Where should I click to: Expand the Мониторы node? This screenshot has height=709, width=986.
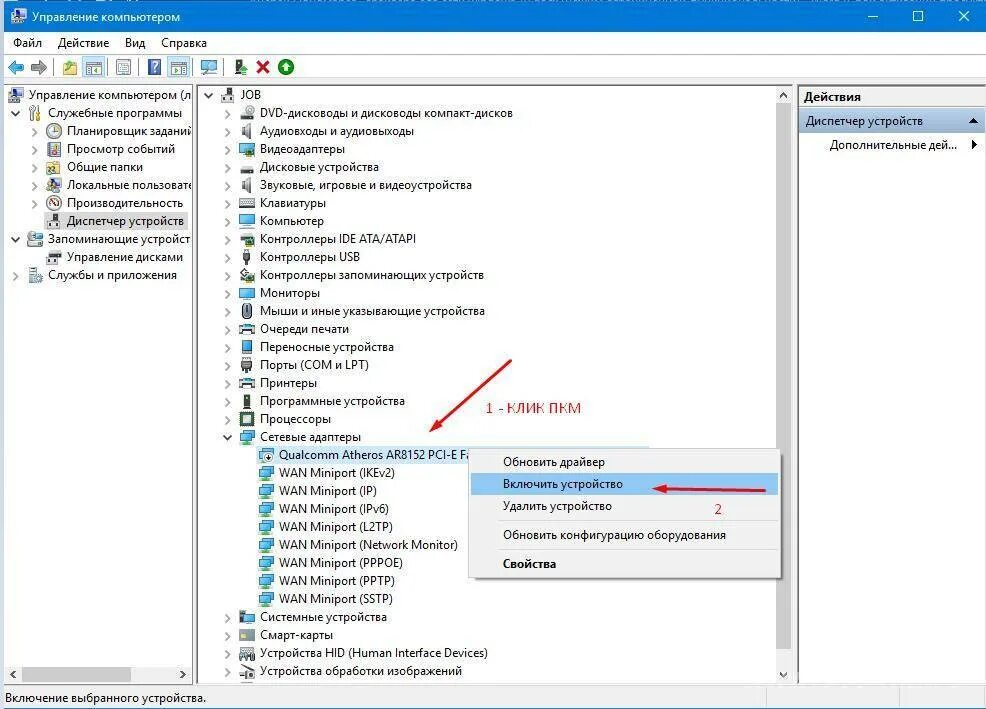coord(228,293)
